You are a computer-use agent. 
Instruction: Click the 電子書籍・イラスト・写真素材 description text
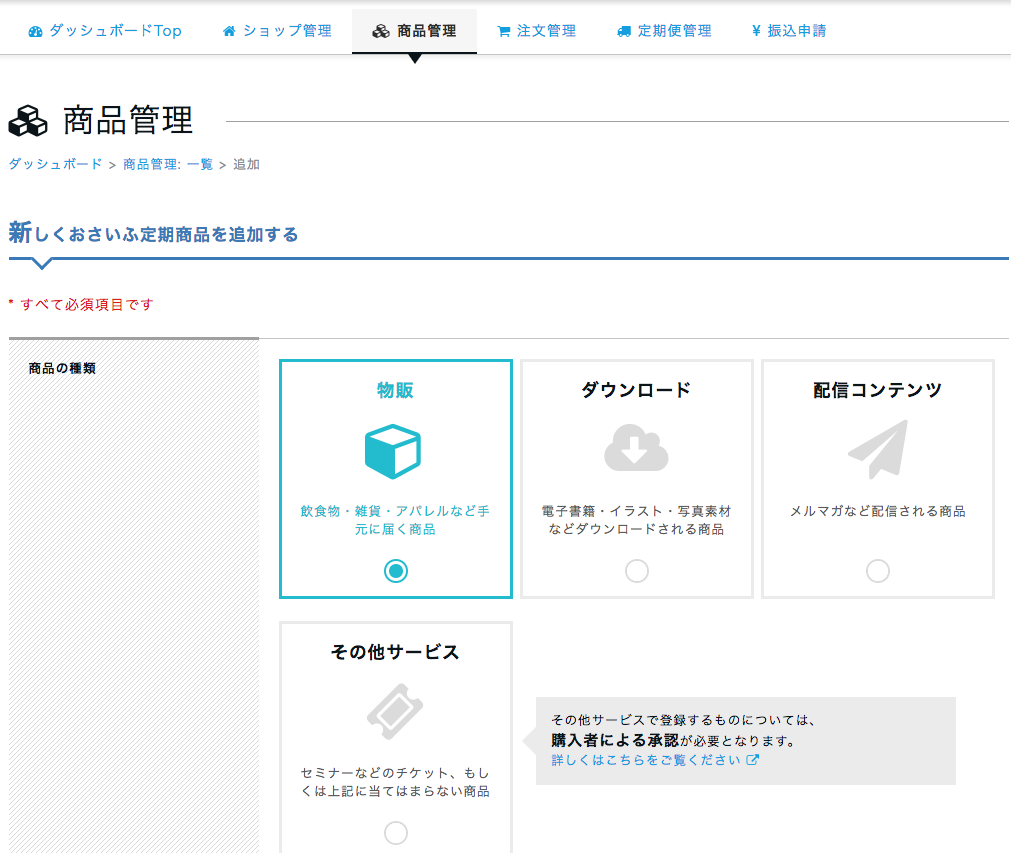click(x=636, y=520)
